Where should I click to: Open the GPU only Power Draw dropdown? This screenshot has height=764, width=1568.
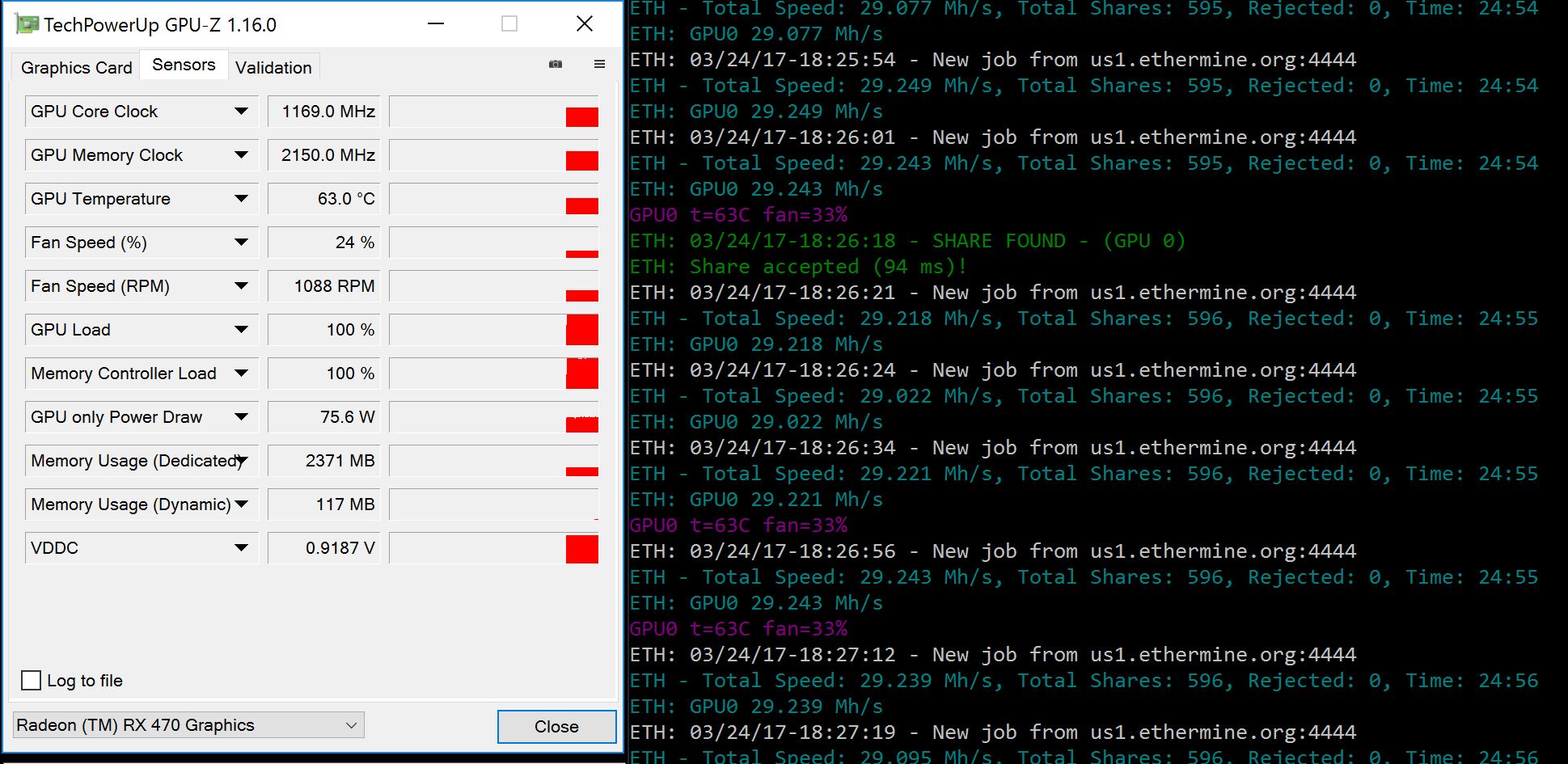pyautogui.click(x=241, y=417)
